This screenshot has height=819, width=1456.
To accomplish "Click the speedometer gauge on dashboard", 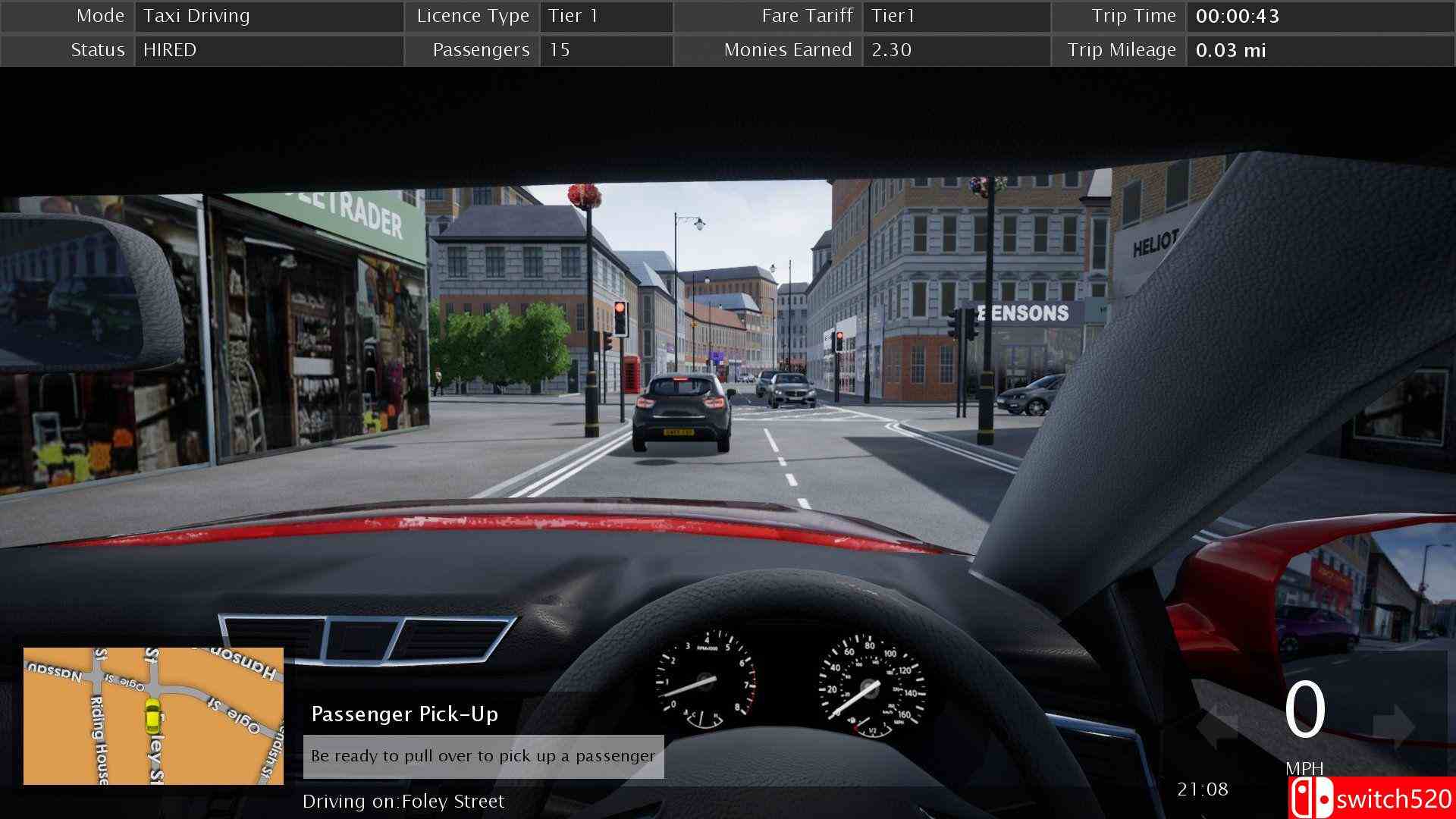I will [871, 686].
